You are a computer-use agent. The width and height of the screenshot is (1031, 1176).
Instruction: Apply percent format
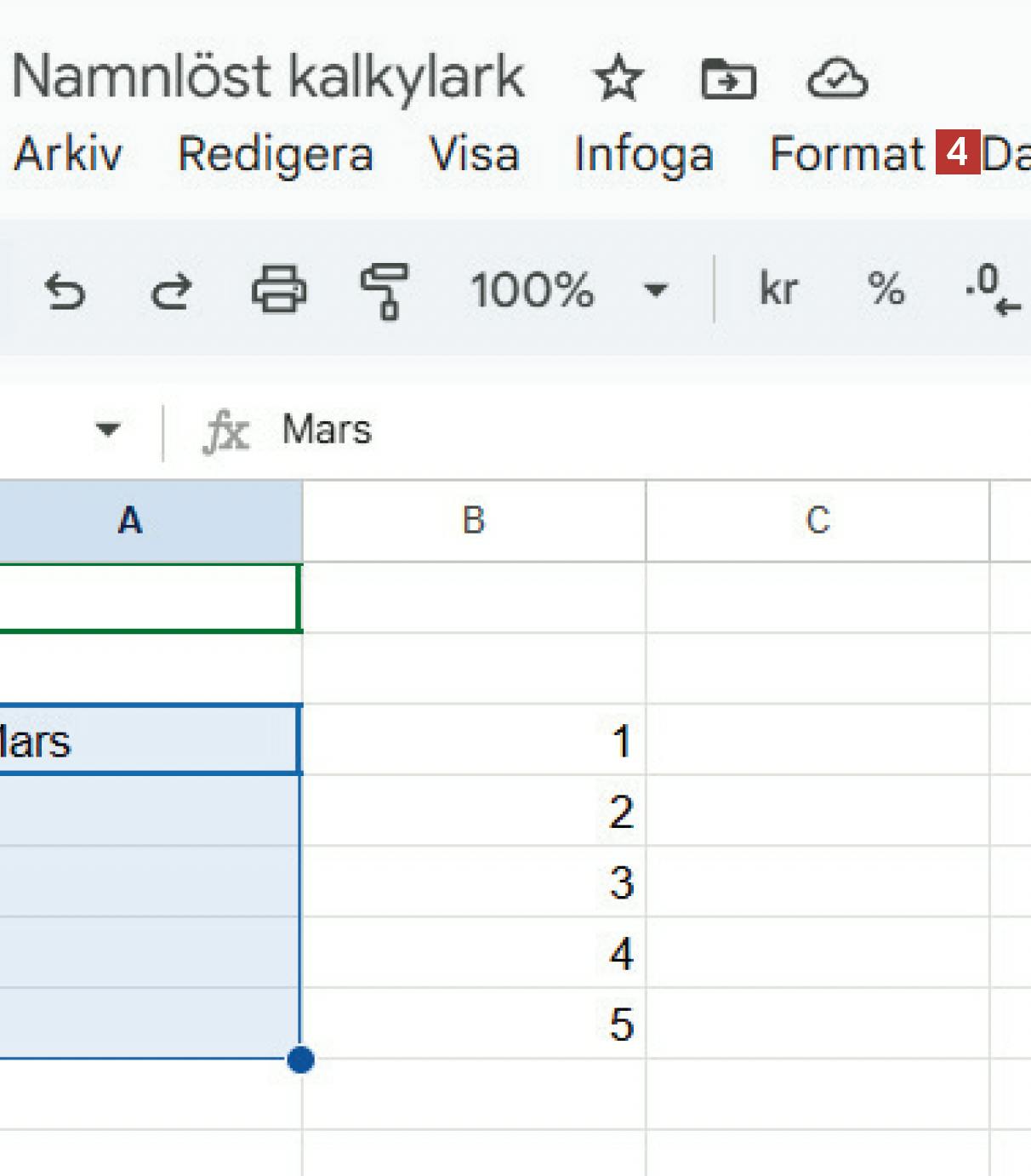coord(886,289)
